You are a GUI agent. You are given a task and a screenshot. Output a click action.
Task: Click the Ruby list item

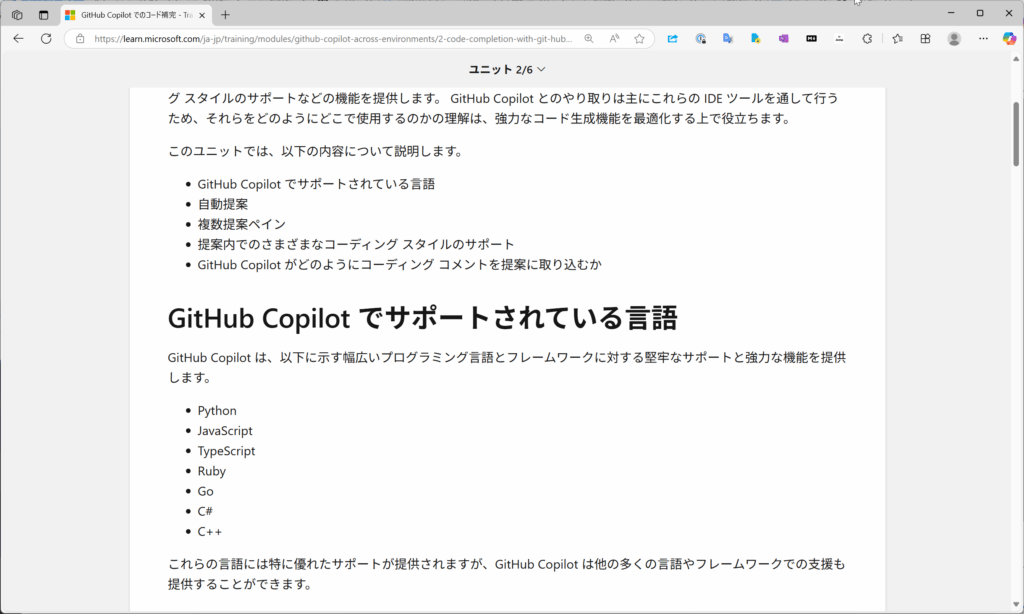click(212, 471)
